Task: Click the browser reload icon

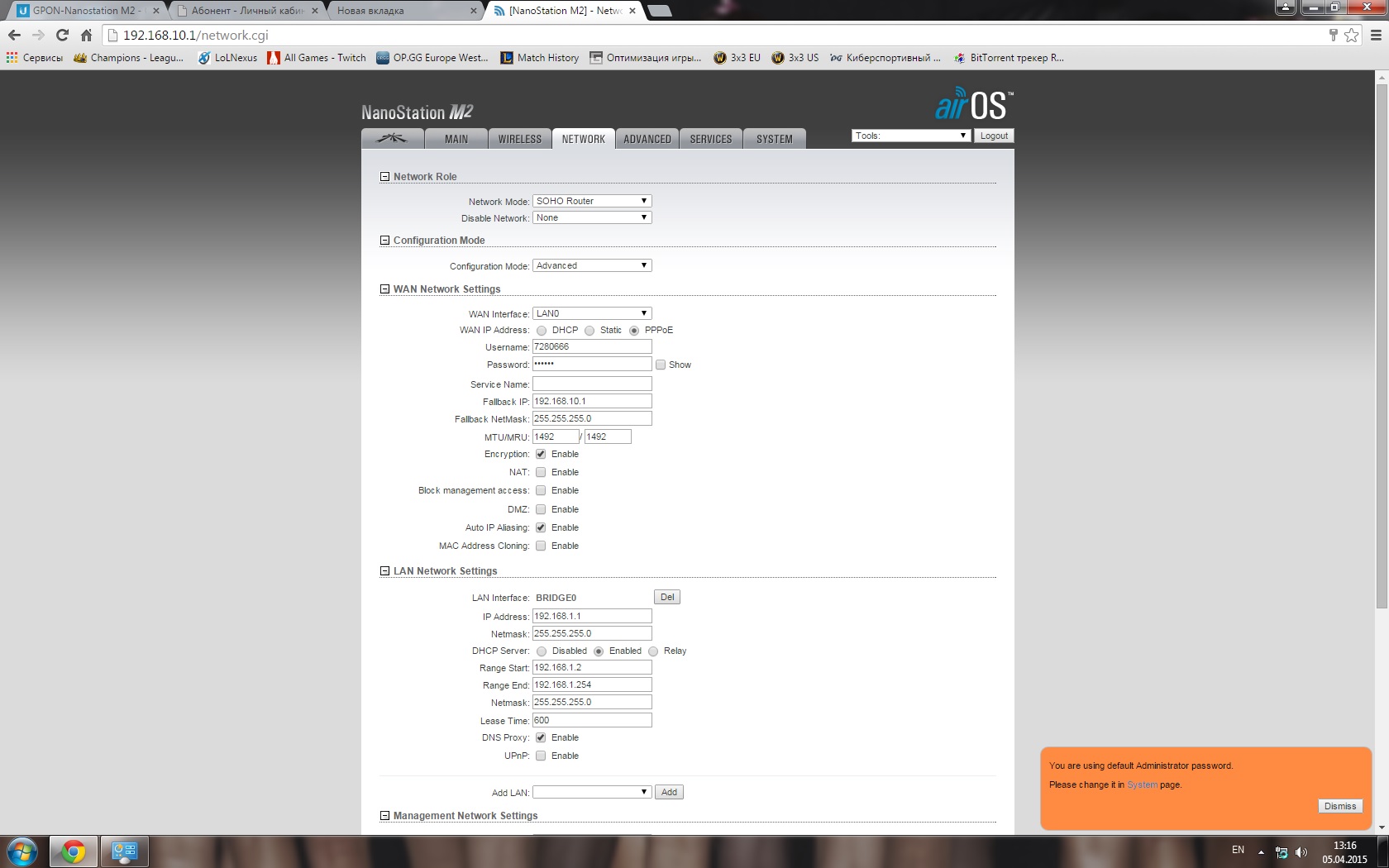Action: click(x=62, y=35)
